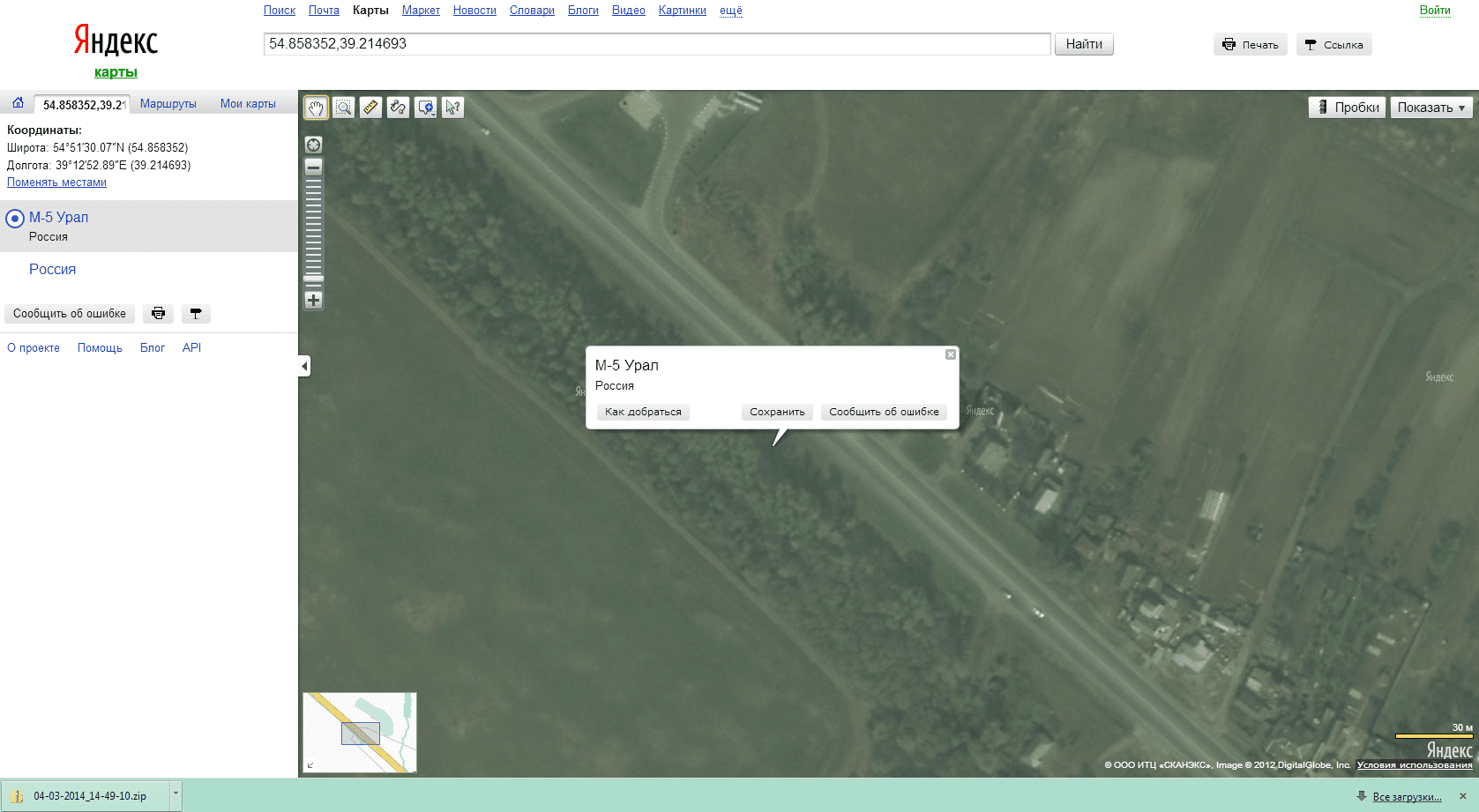Open the О проекте link

click(x=34, y=348)
